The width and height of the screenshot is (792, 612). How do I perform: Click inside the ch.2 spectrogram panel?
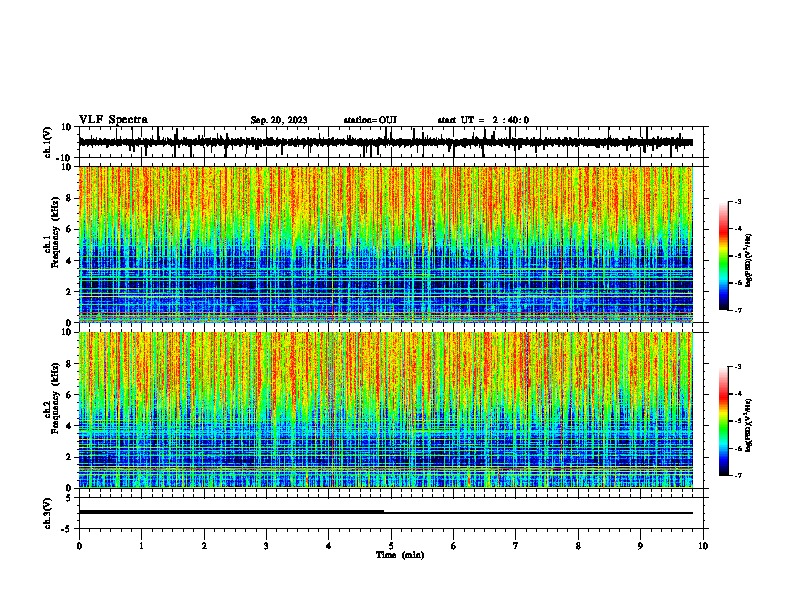pos(386,410)
